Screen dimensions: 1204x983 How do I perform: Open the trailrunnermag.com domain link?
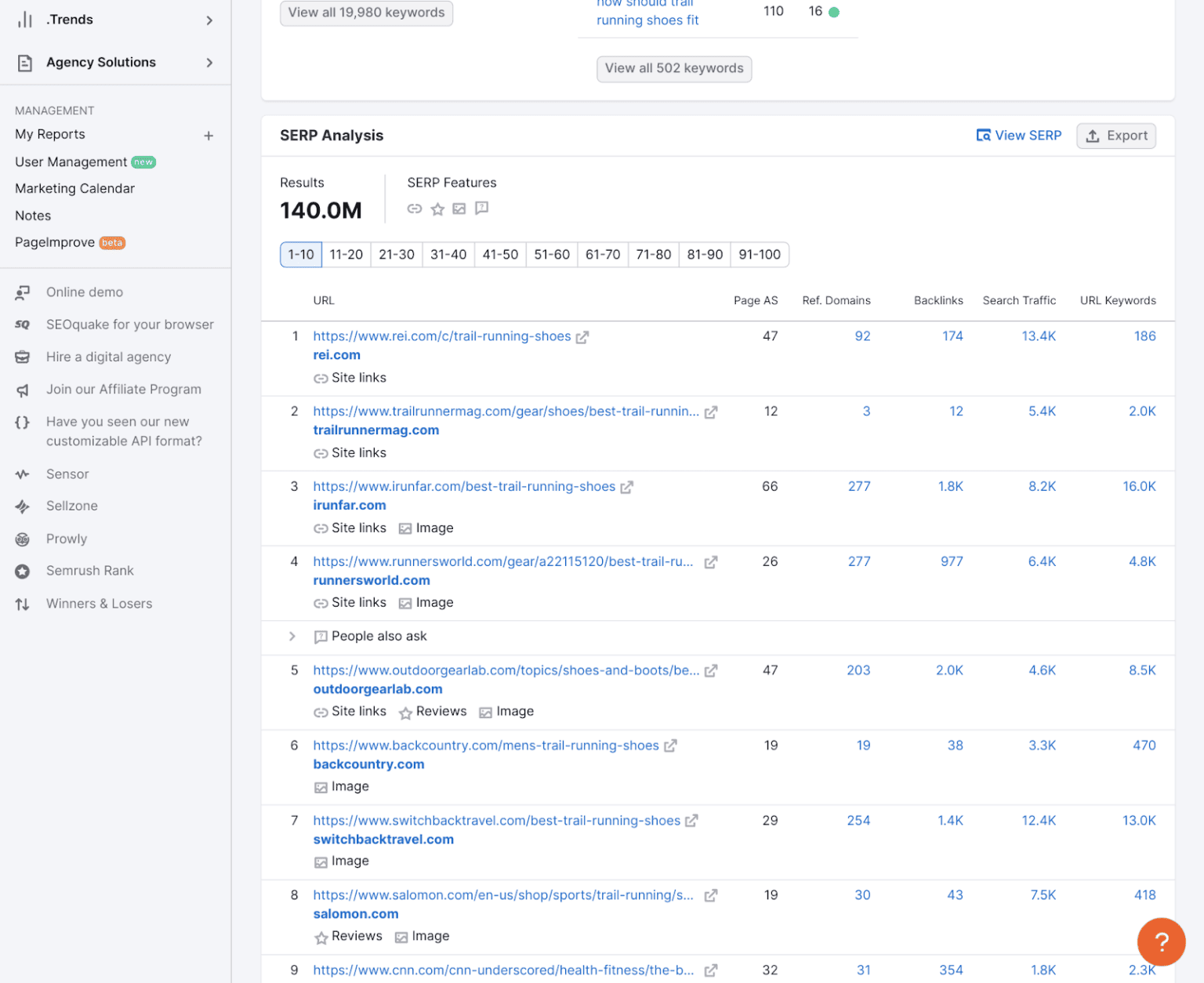coord(375,430)
